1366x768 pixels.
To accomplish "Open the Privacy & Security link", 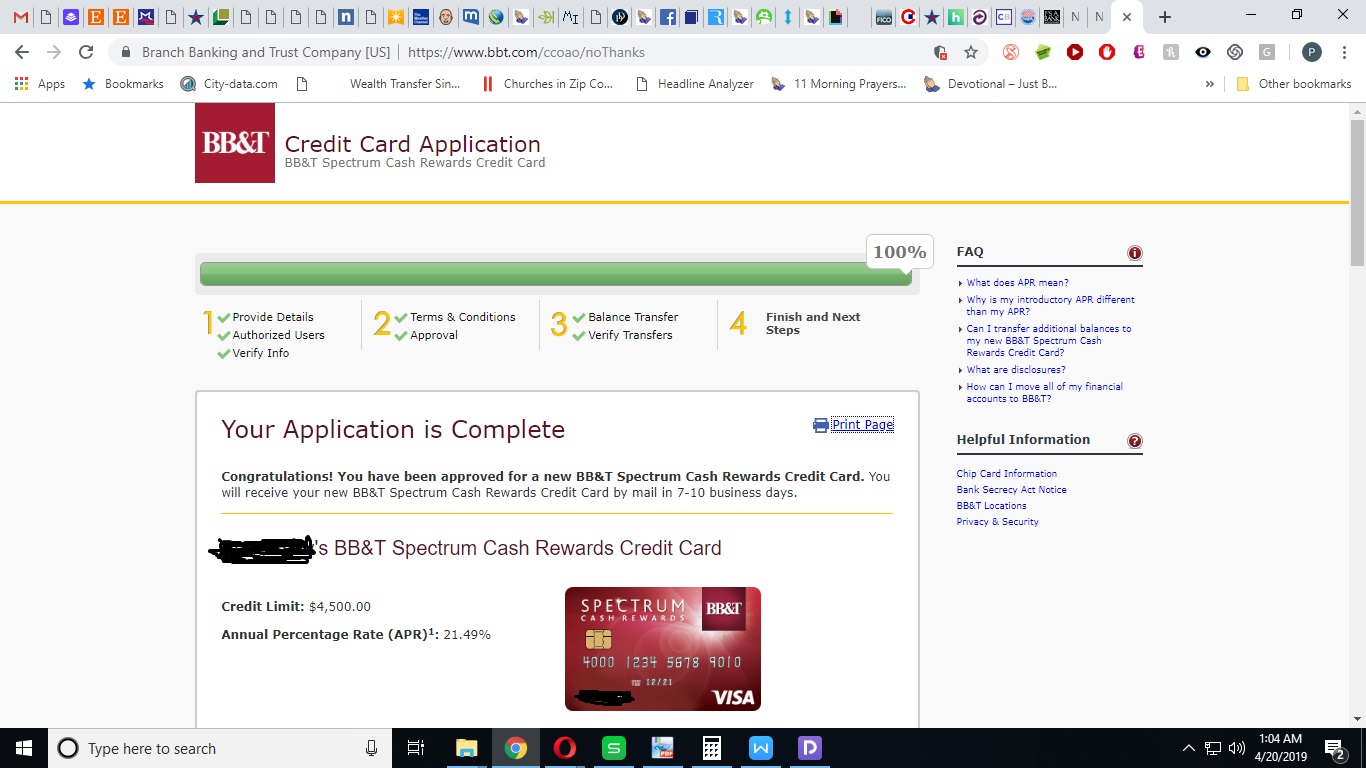I will pyautogui.click(x=997, y=522).
